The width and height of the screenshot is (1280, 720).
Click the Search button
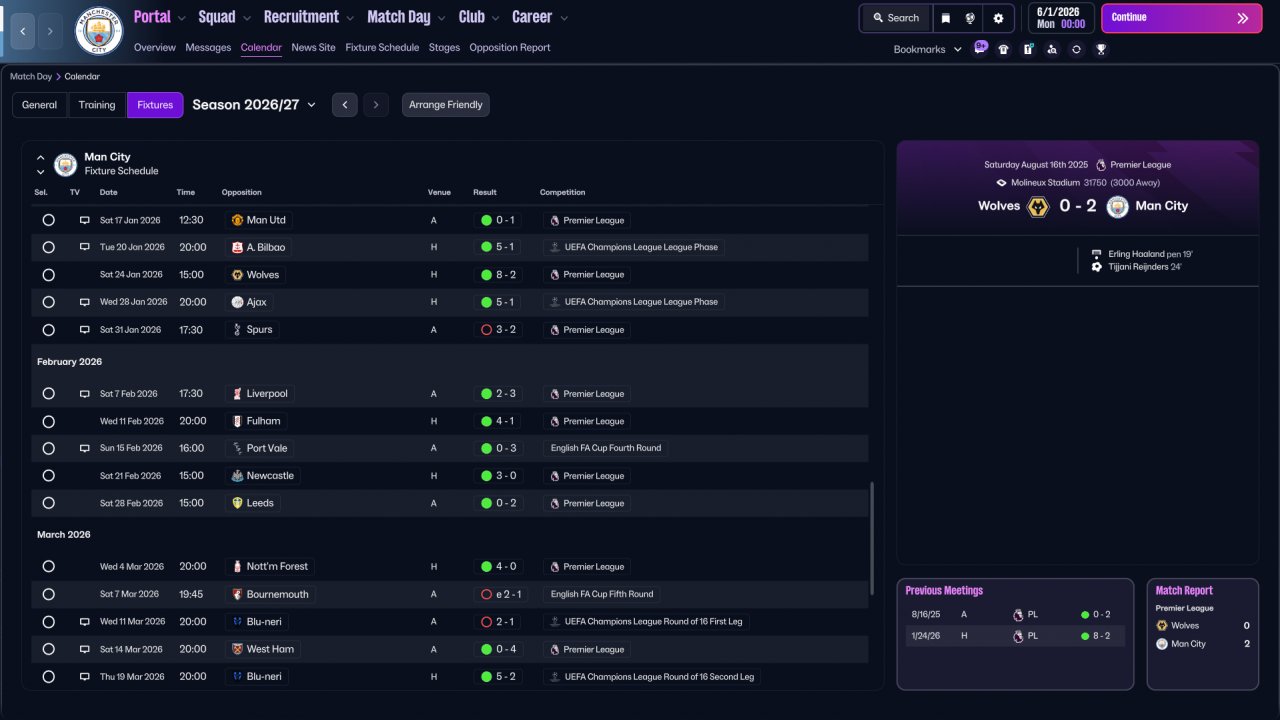896,18
